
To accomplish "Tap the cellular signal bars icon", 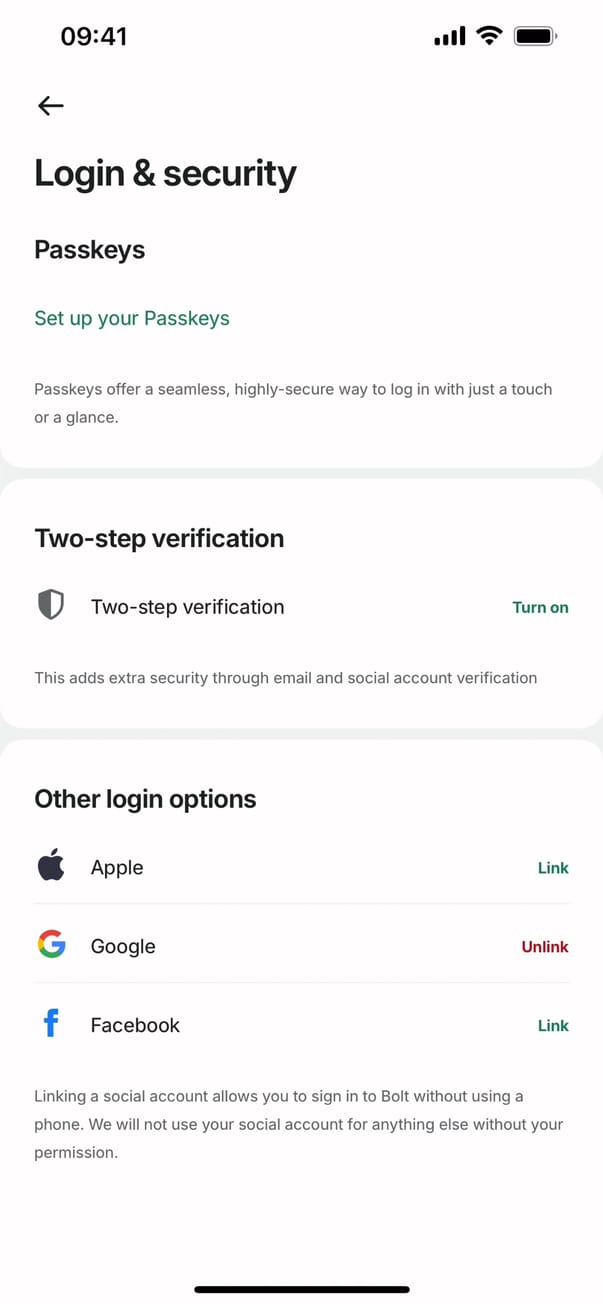I will pyautogui.click(x=450, y=37).
